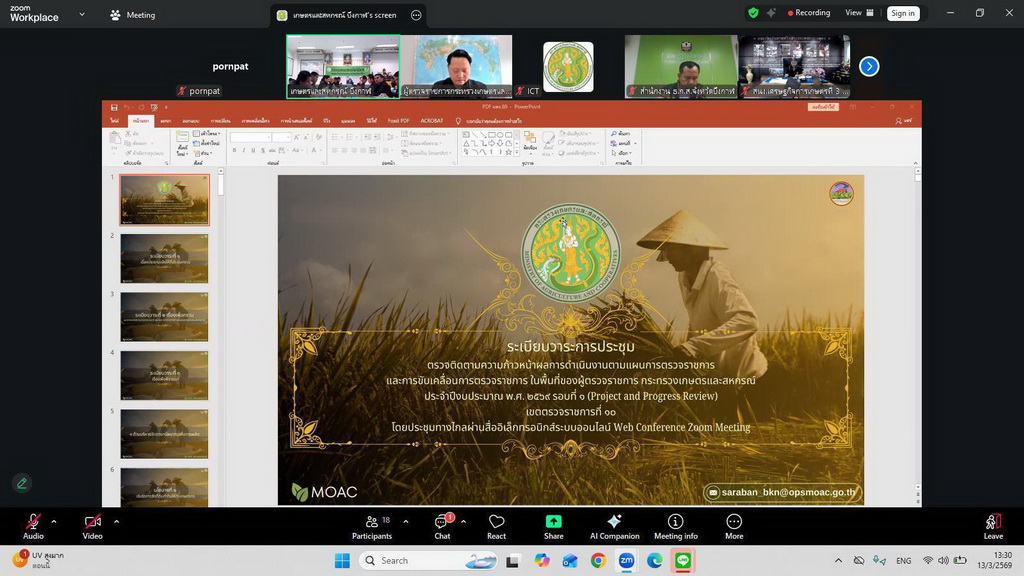
Task: Show next video thumbnails with blue arrow
Action: pos(869,66)
